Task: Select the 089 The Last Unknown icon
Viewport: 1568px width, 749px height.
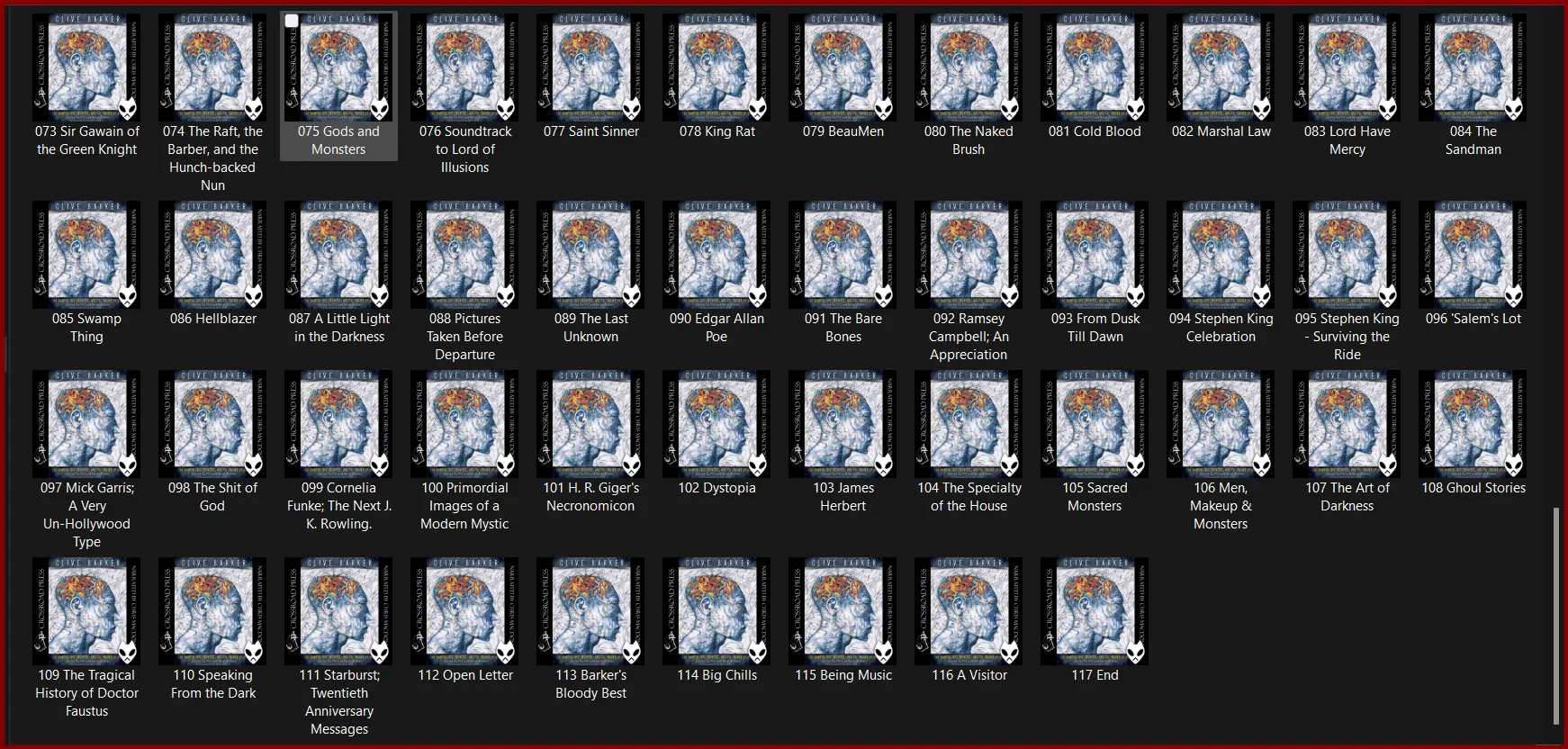Action: pyautogui.click(x=590, y=255)
